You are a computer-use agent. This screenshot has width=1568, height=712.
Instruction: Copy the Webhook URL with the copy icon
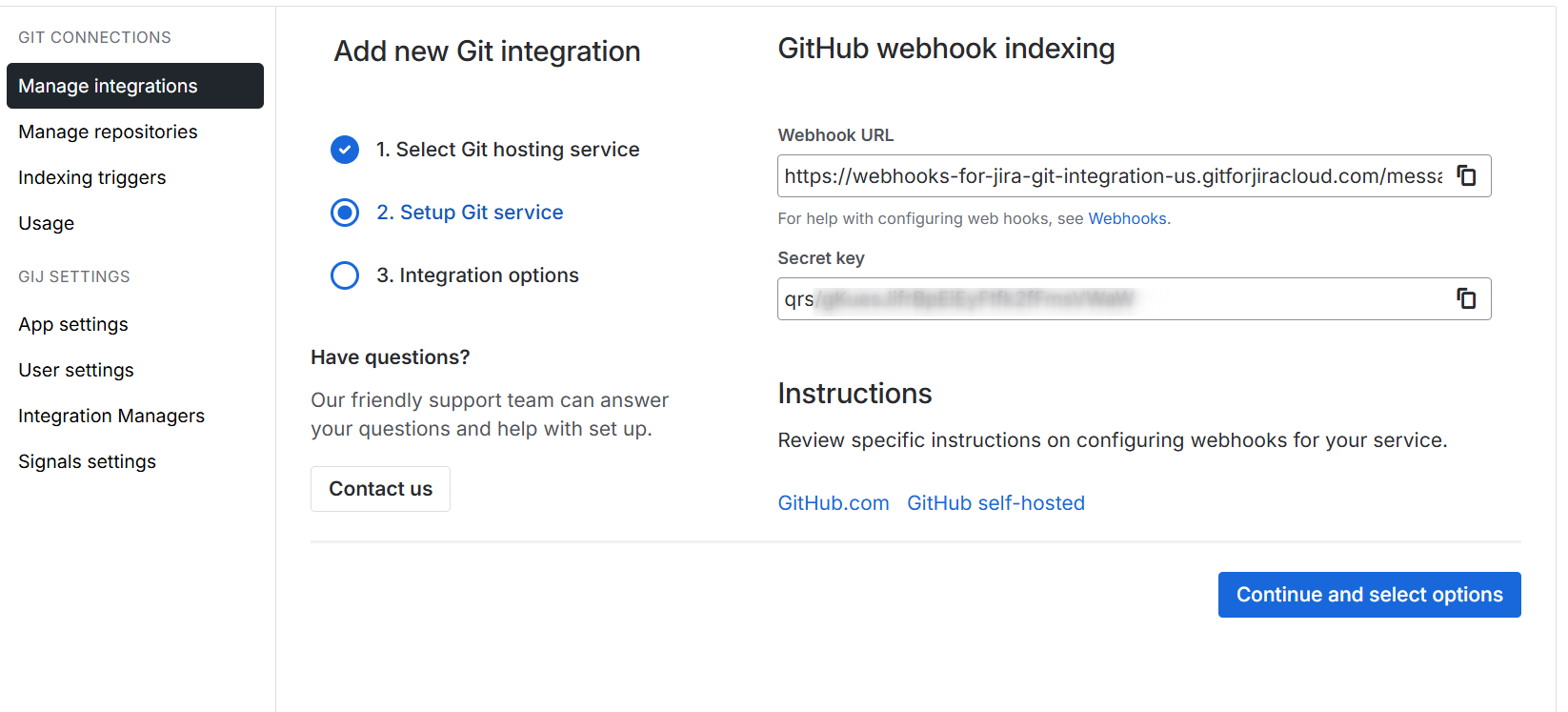(x=1466, y=176)
